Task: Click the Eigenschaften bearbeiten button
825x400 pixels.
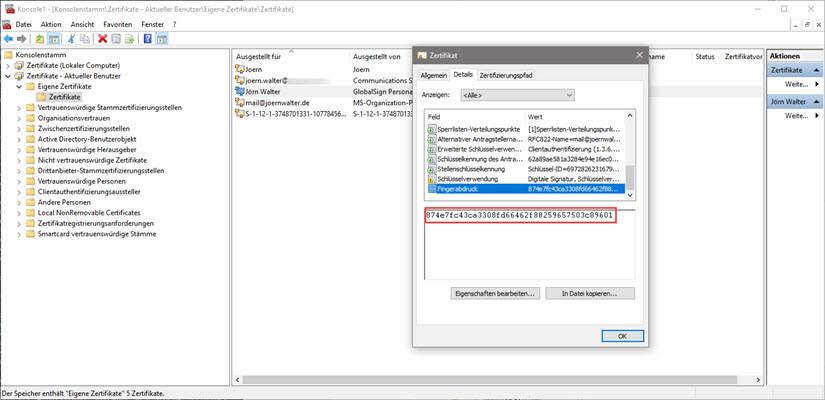Action: coord(496,294)
